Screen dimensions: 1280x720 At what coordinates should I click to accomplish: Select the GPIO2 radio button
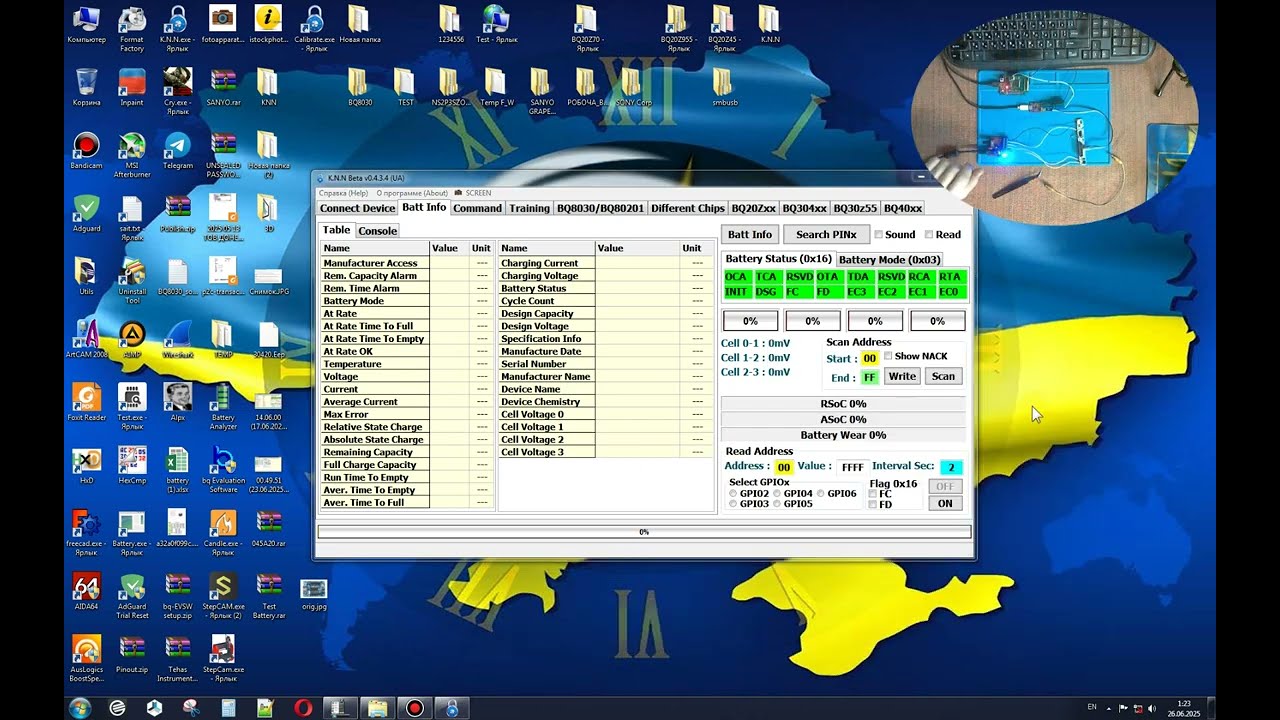(734, 494)
